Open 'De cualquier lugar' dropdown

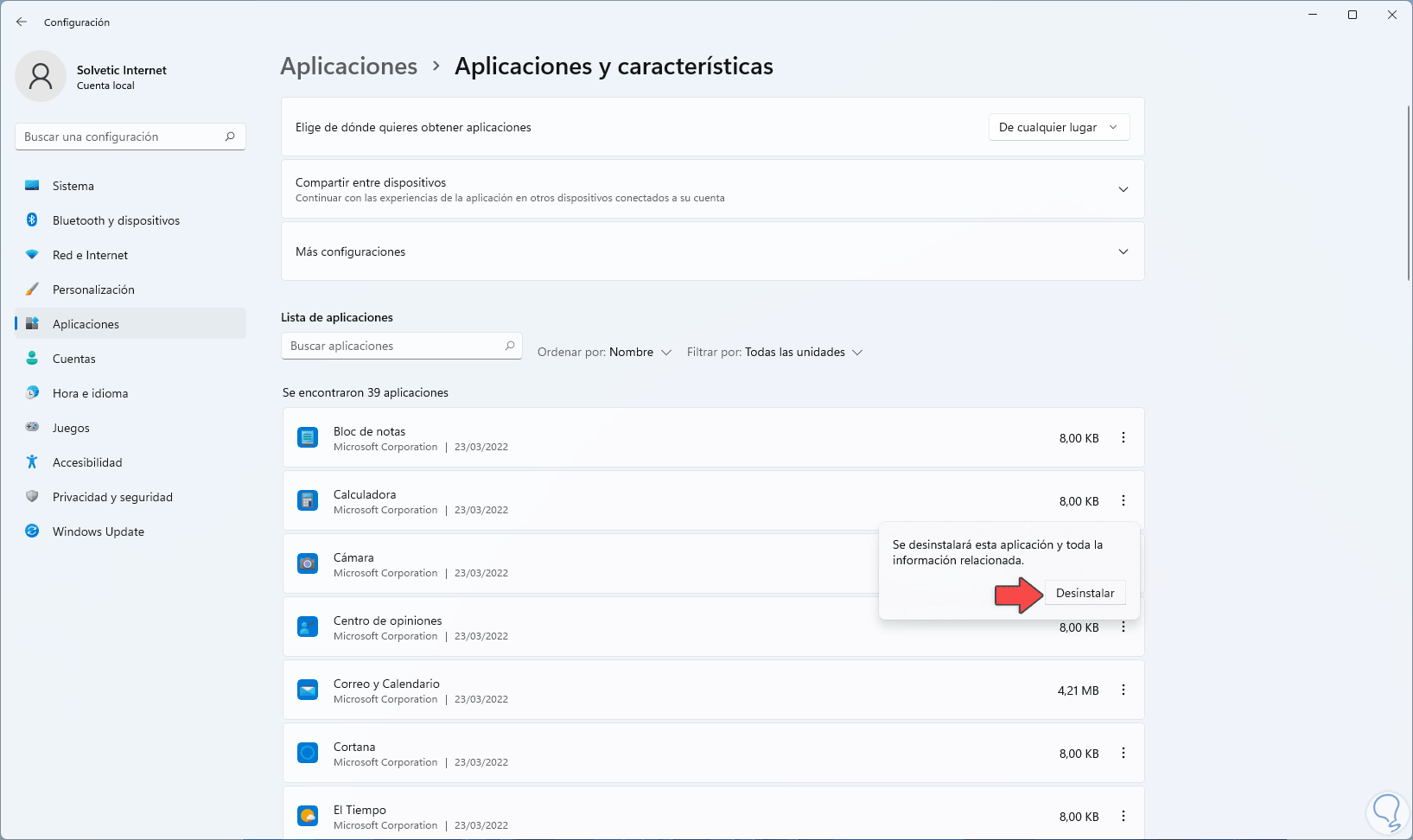[1058, 127]
